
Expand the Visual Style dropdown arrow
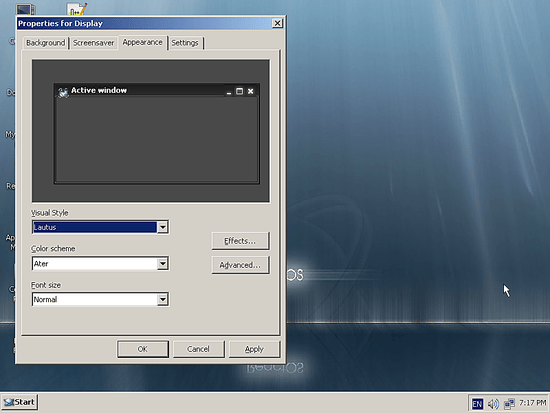(162, 227)
